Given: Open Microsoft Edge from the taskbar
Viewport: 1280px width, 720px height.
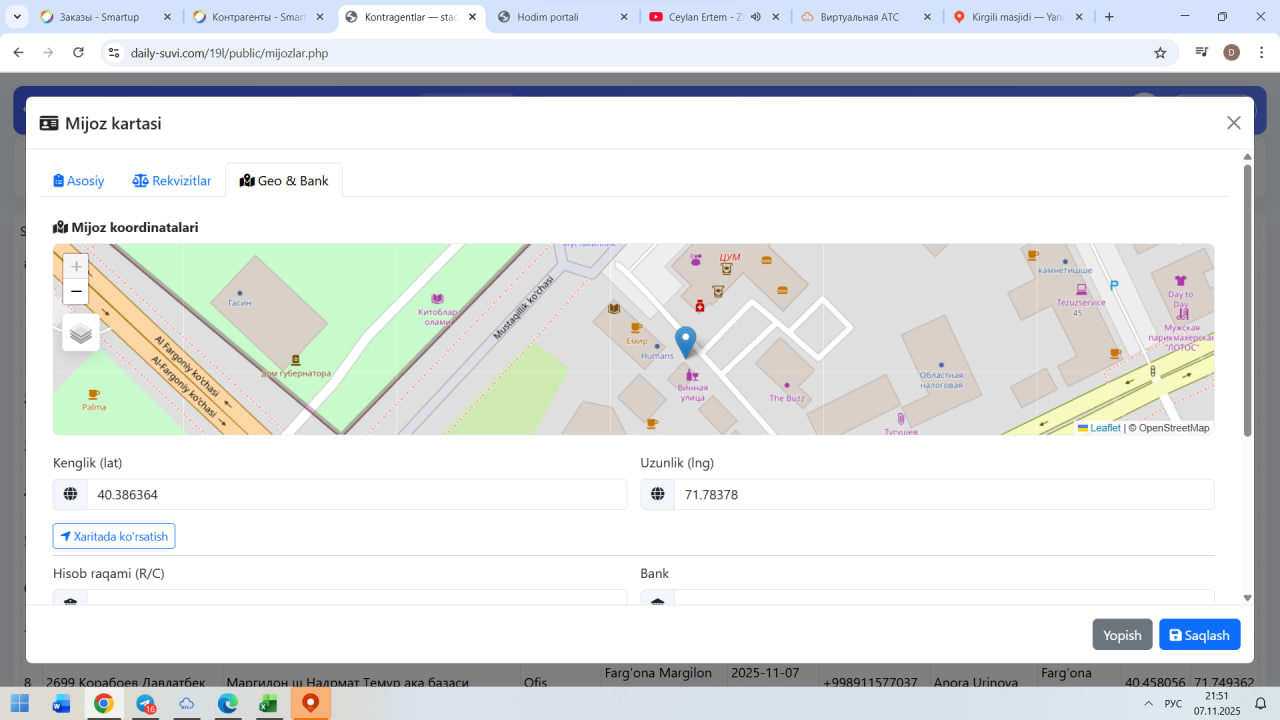Looking at the screenshot, I should (227, 703).
